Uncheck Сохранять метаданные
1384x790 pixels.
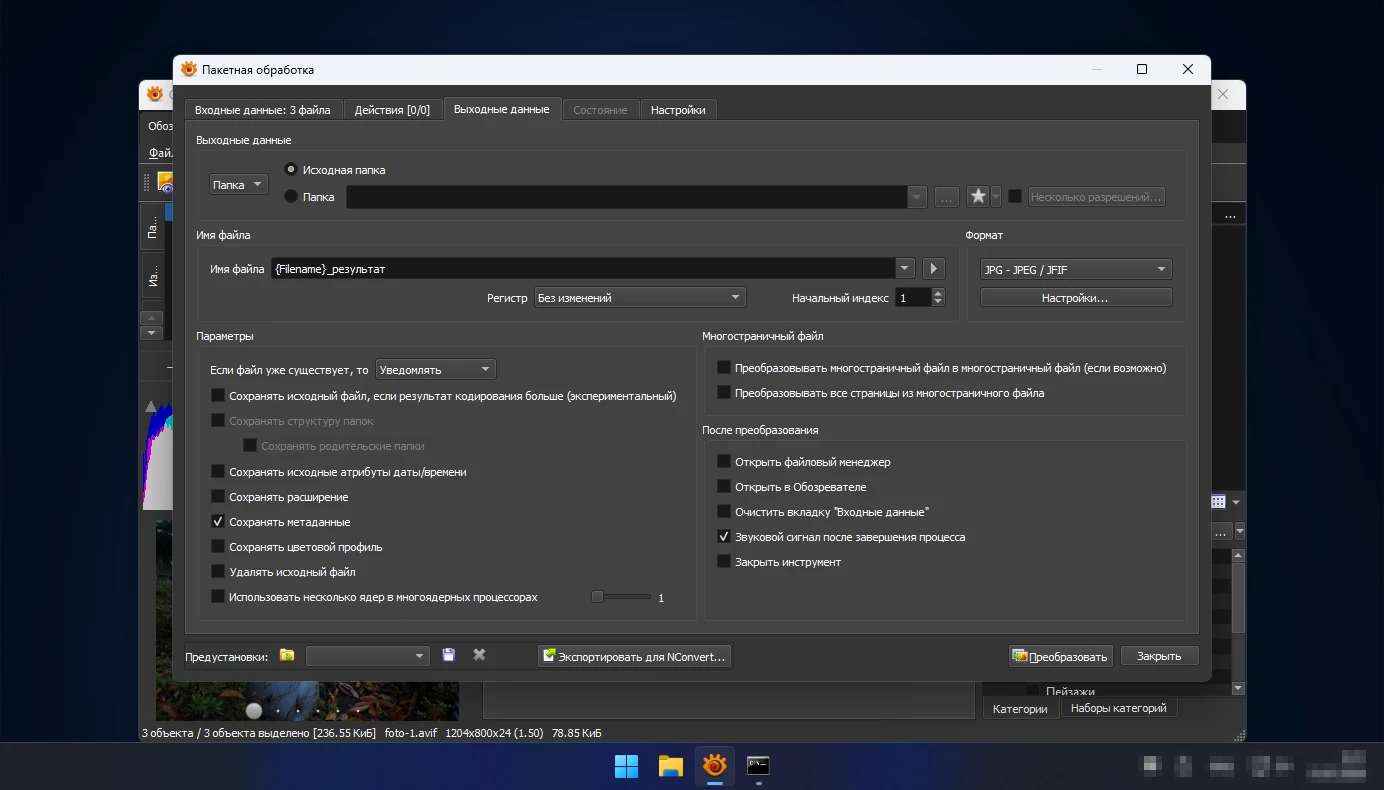coord(218,522)
